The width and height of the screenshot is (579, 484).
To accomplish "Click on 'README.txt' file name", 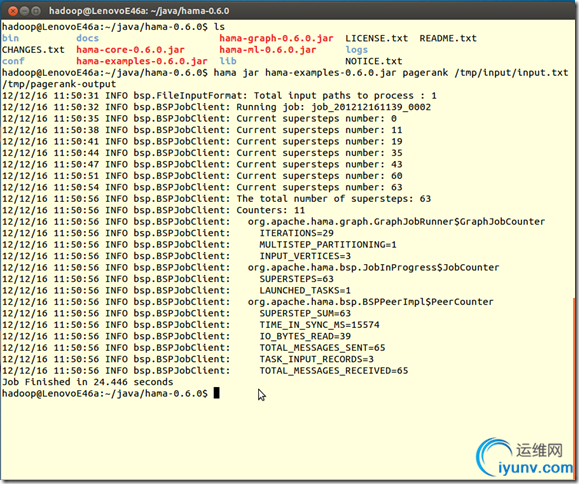I will click(448, 38).
